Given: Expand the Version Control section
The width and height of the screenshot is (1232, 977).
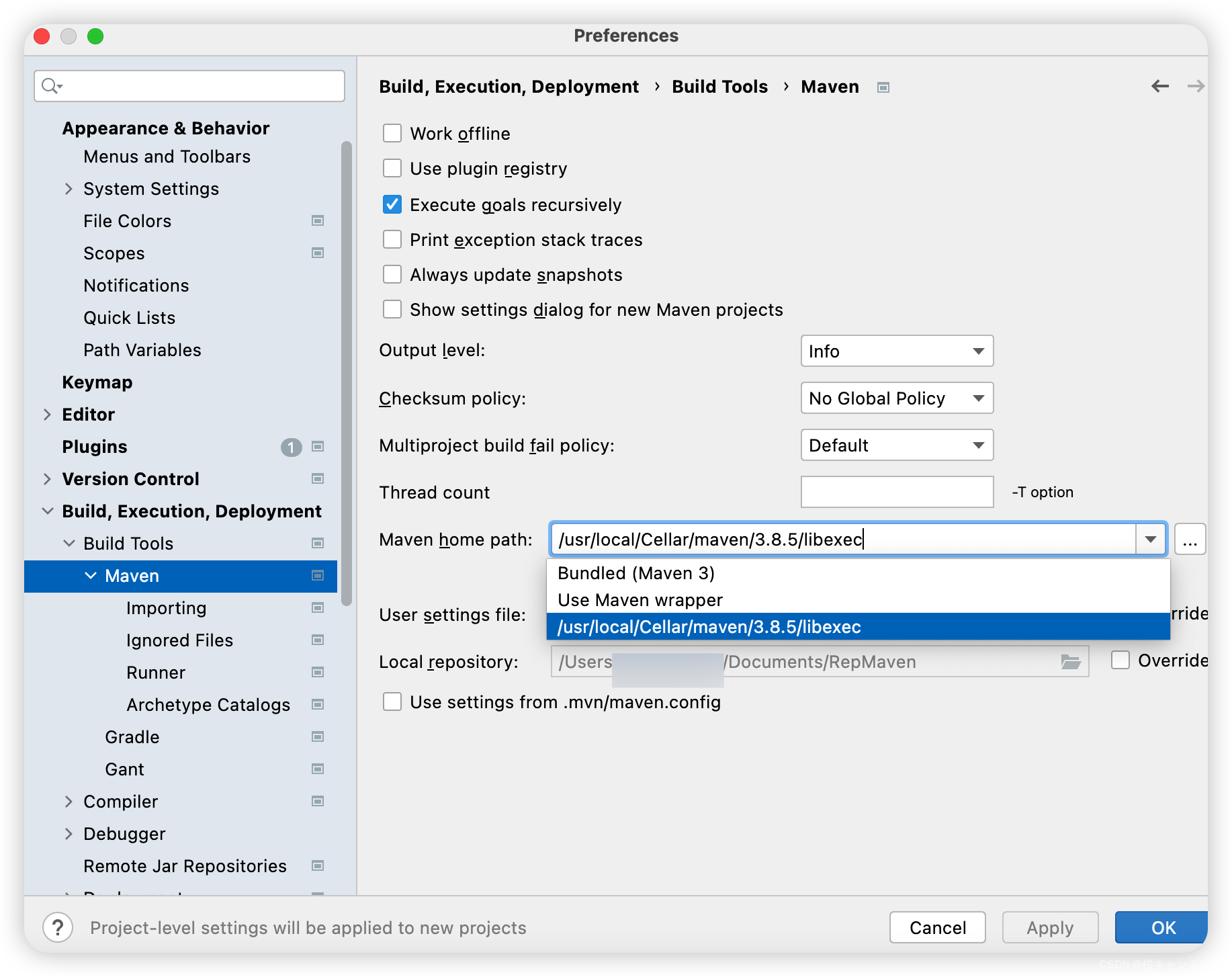Looking at the screenshot, I should click(47, 479).
